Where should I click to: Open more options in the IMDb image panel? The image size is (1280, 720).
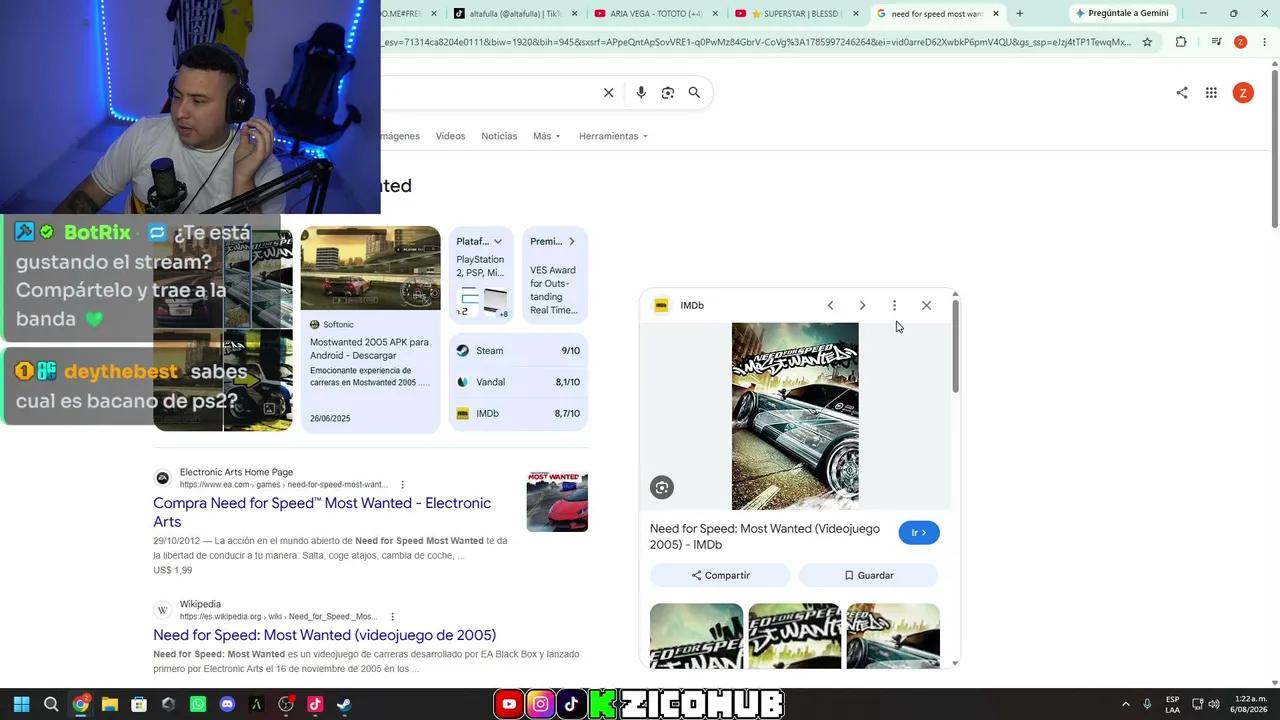894,305
